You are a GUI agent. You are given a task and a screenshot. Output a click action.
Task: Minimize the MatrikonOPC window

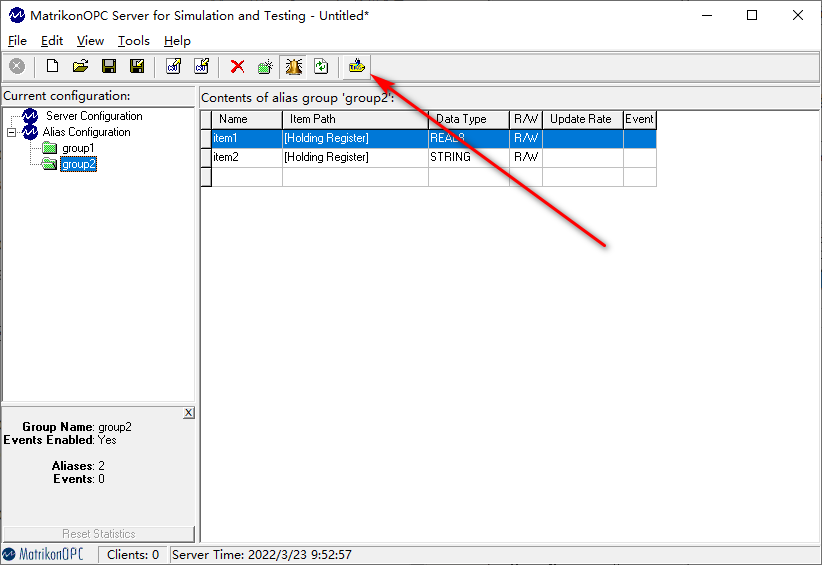[x=707, y=15]
